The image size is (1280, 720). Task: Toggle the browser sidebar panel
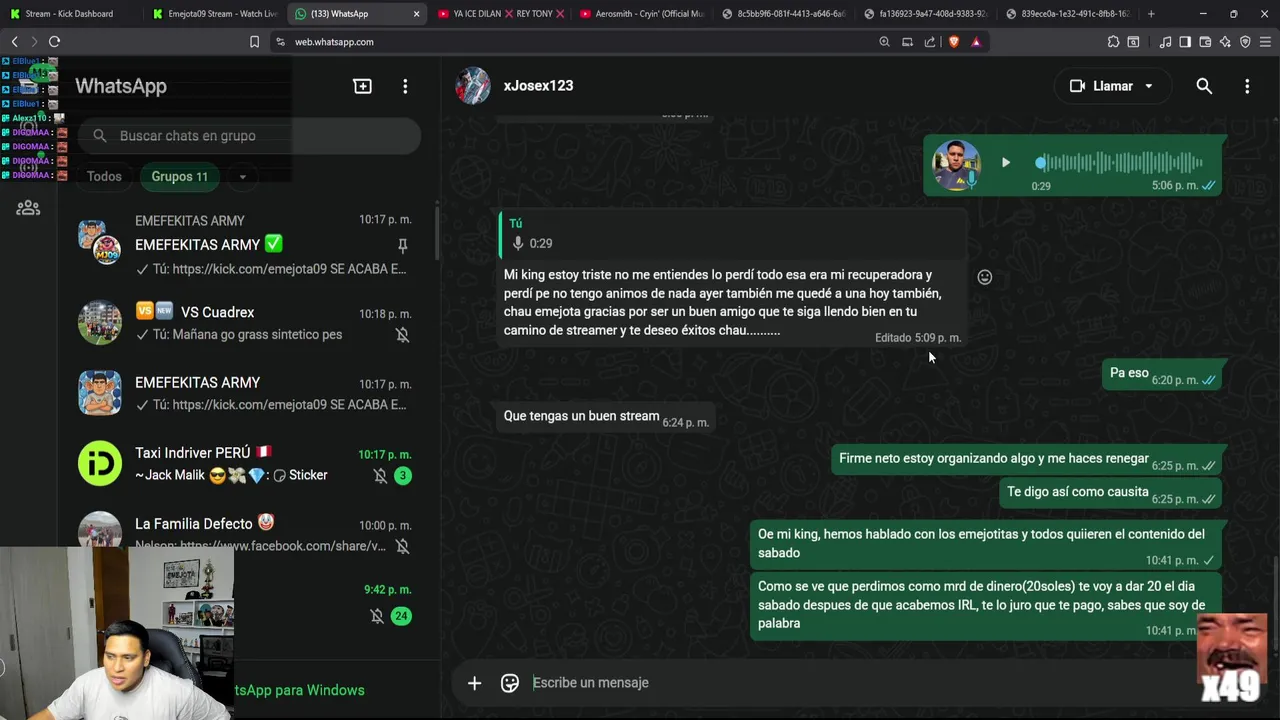click(1185, 42)
